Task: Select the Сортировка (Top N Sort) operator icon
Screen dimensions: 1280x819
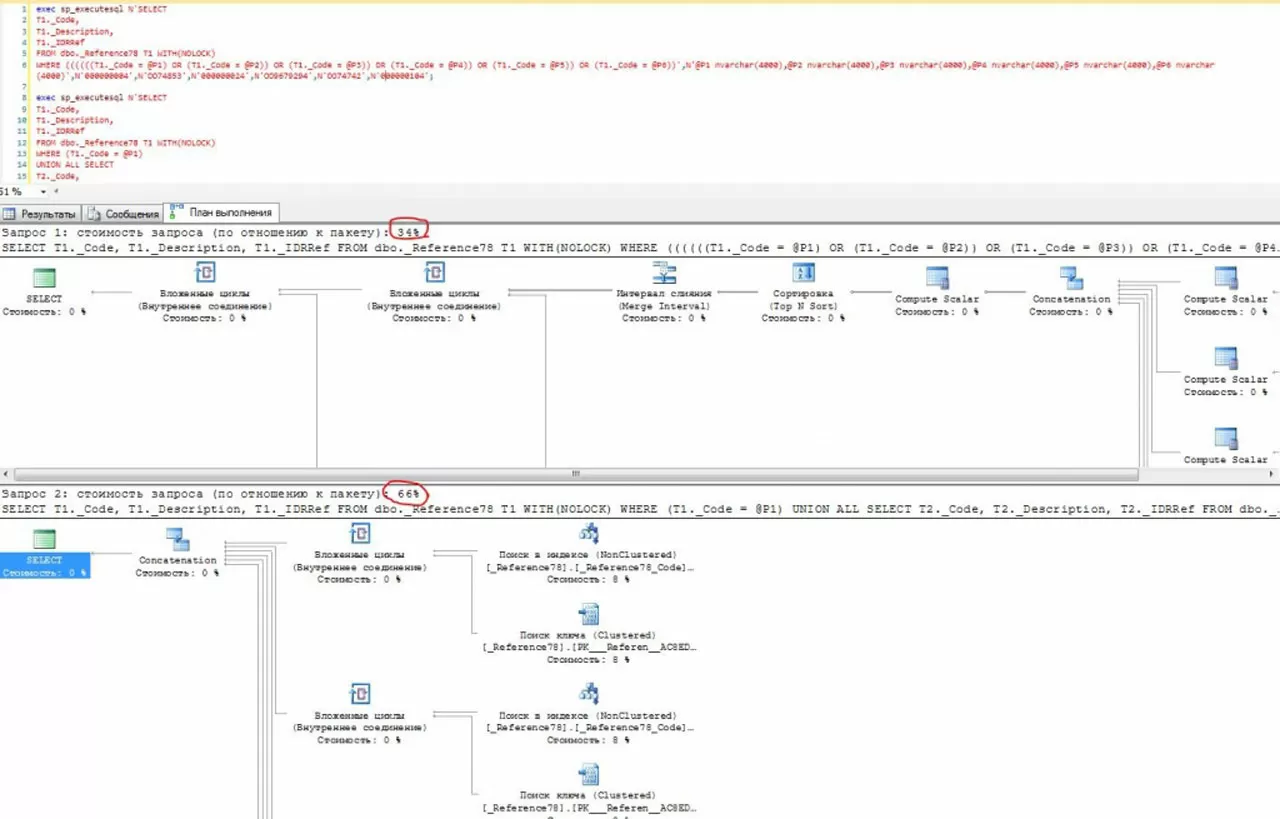Action: click(803, 274)
